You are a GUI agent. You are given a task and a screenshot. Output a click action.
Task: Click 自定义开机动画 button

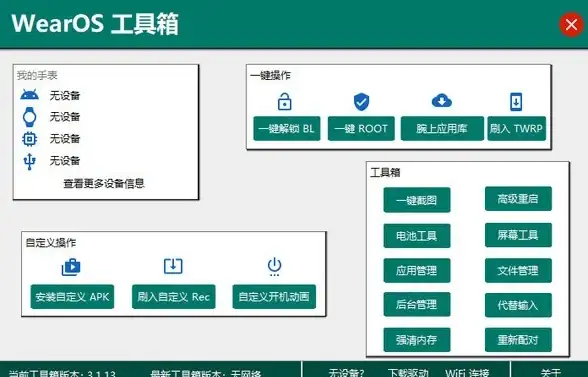(274, 297)
